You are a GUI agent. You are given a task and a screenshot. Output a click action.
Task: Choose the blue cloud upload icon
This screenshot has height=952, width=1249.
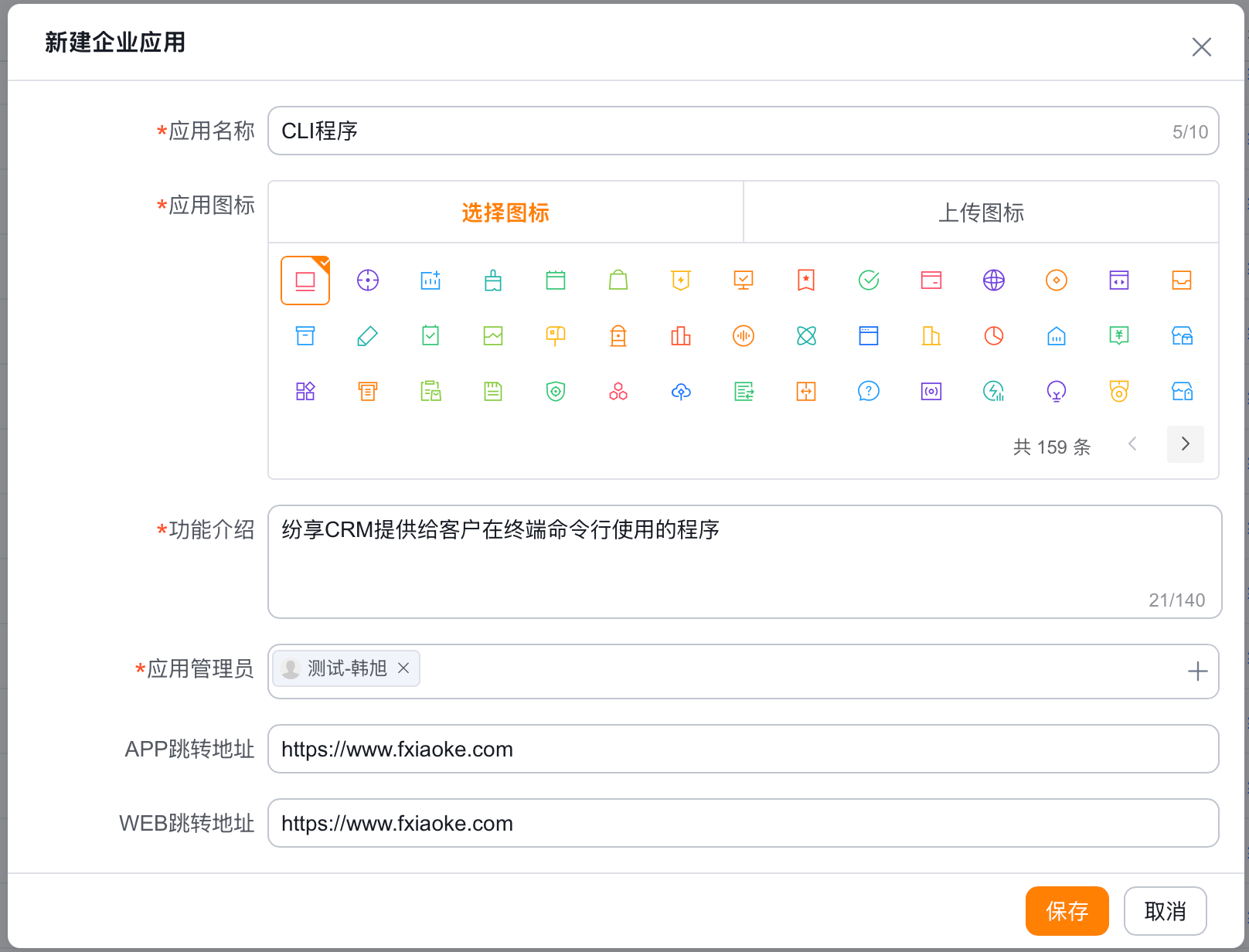(681, 391)
